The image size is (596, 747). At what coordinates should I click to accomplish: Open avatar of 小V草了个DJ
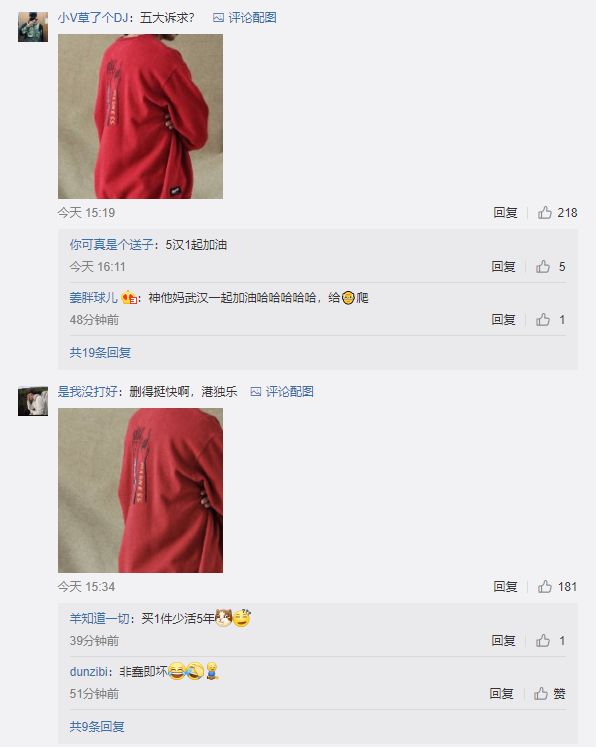33,27
